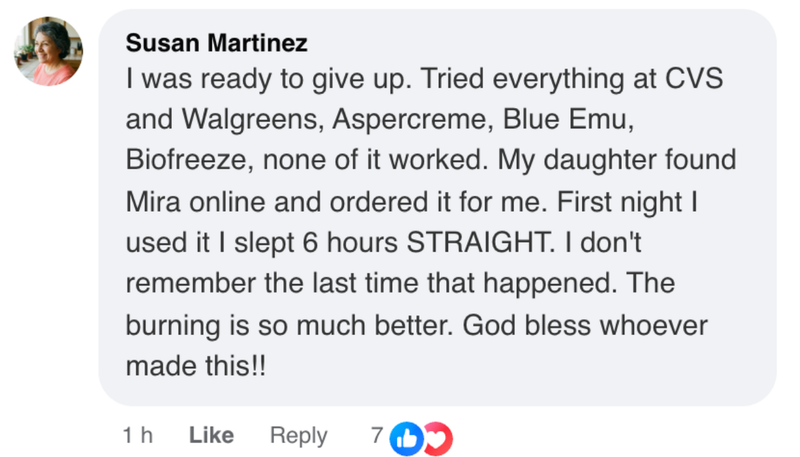The height and width of the screenshot is (457, 800).
Task: Open the Susan Martinez profile name link
Action: point(217,43)
